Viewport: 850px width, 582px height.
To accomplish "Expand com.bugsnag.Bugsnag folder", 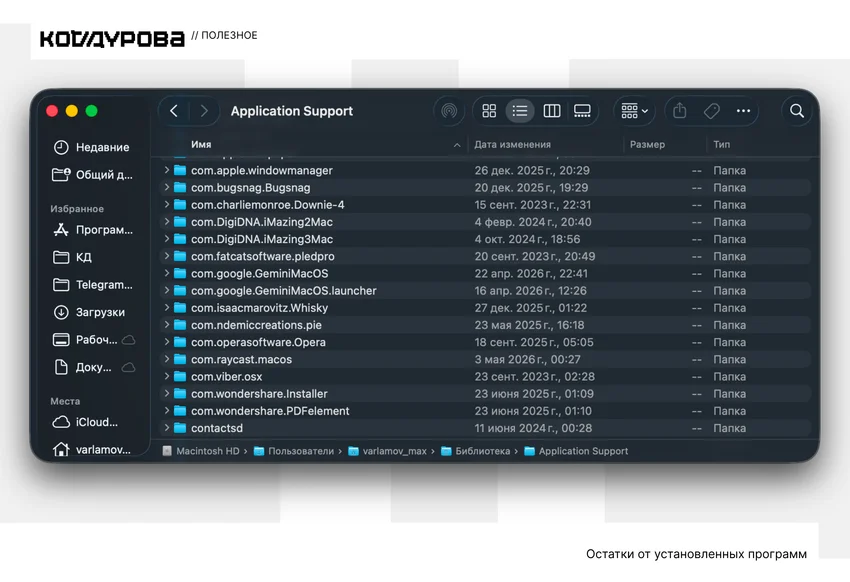I will (167, 187).
